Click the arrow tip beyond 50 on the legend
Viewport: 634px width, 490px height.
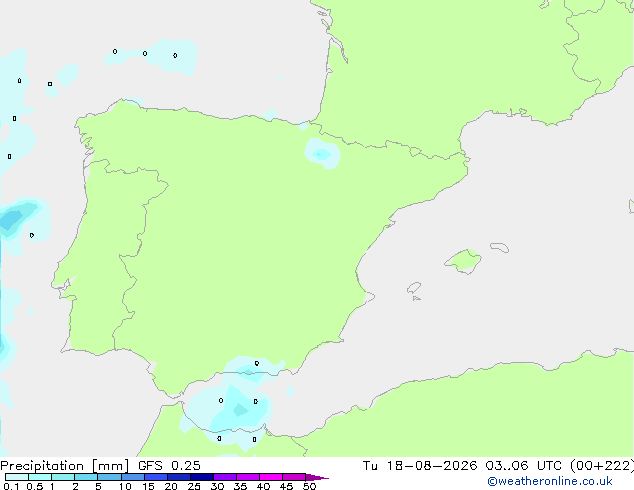point(317,478)
